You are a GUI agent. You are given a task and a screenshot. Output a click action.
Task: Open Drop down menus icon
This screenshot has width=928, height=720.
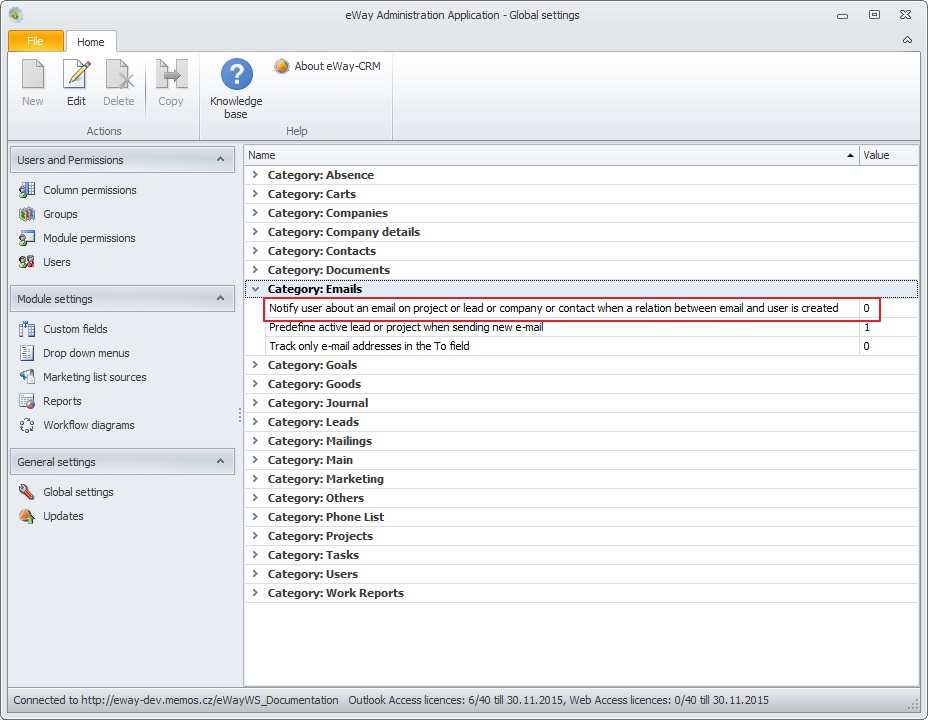[x=27, y=353]
